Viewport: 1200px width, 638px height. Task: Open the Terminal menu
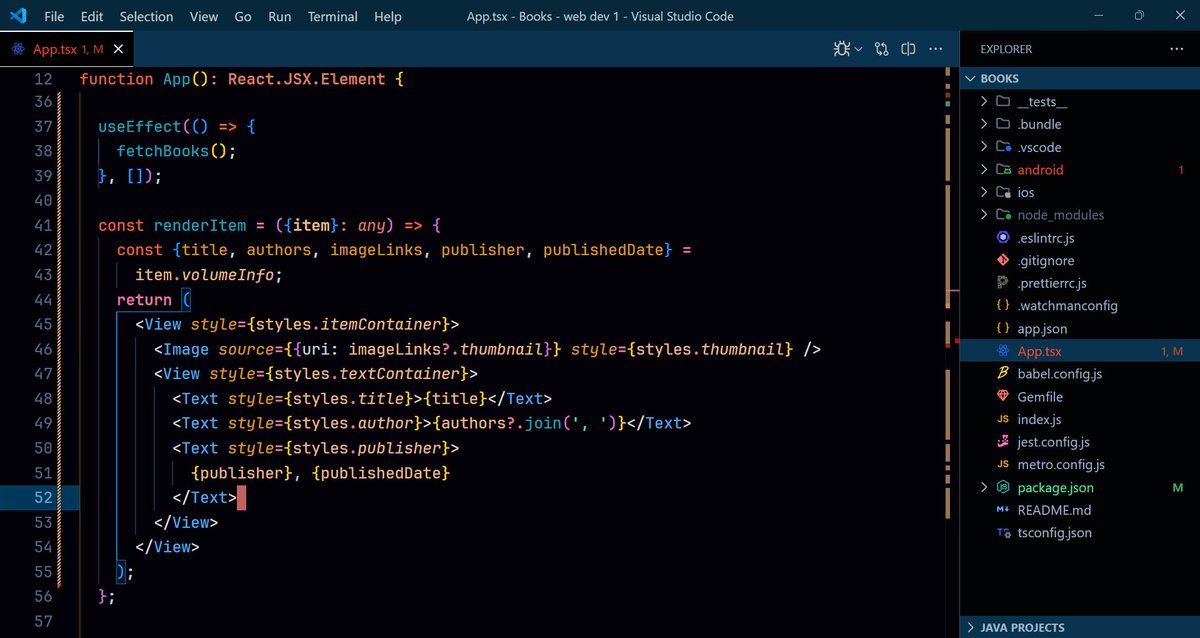(x=333, y=16)
